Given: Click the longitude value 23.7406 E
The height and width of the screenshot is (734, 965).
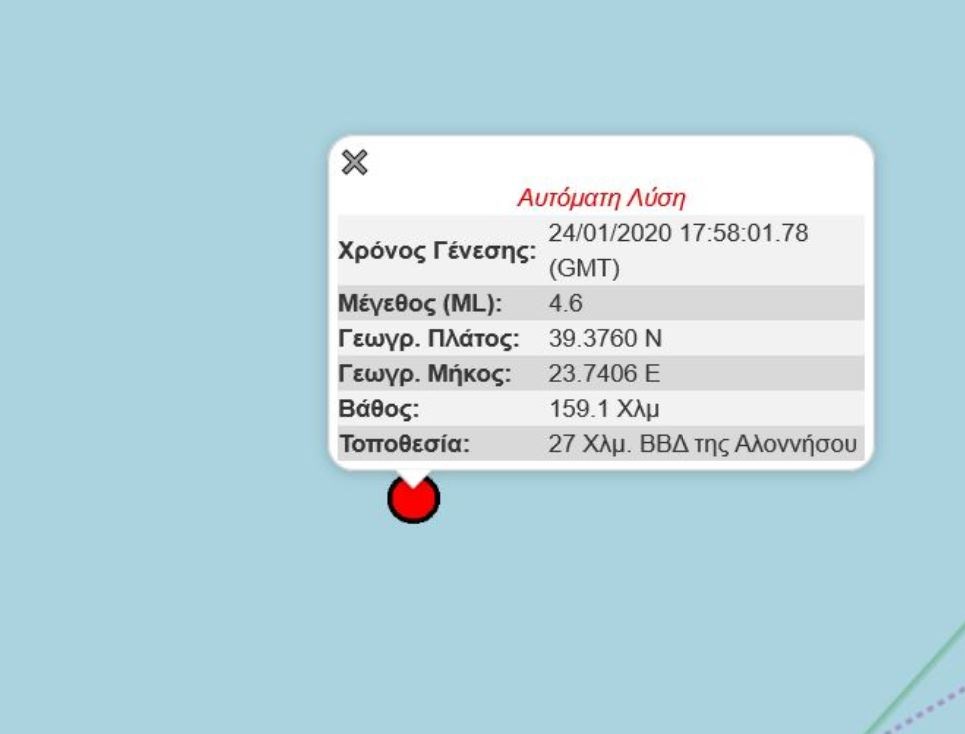Looking at the screenshot, I should [x=604, y=374].
